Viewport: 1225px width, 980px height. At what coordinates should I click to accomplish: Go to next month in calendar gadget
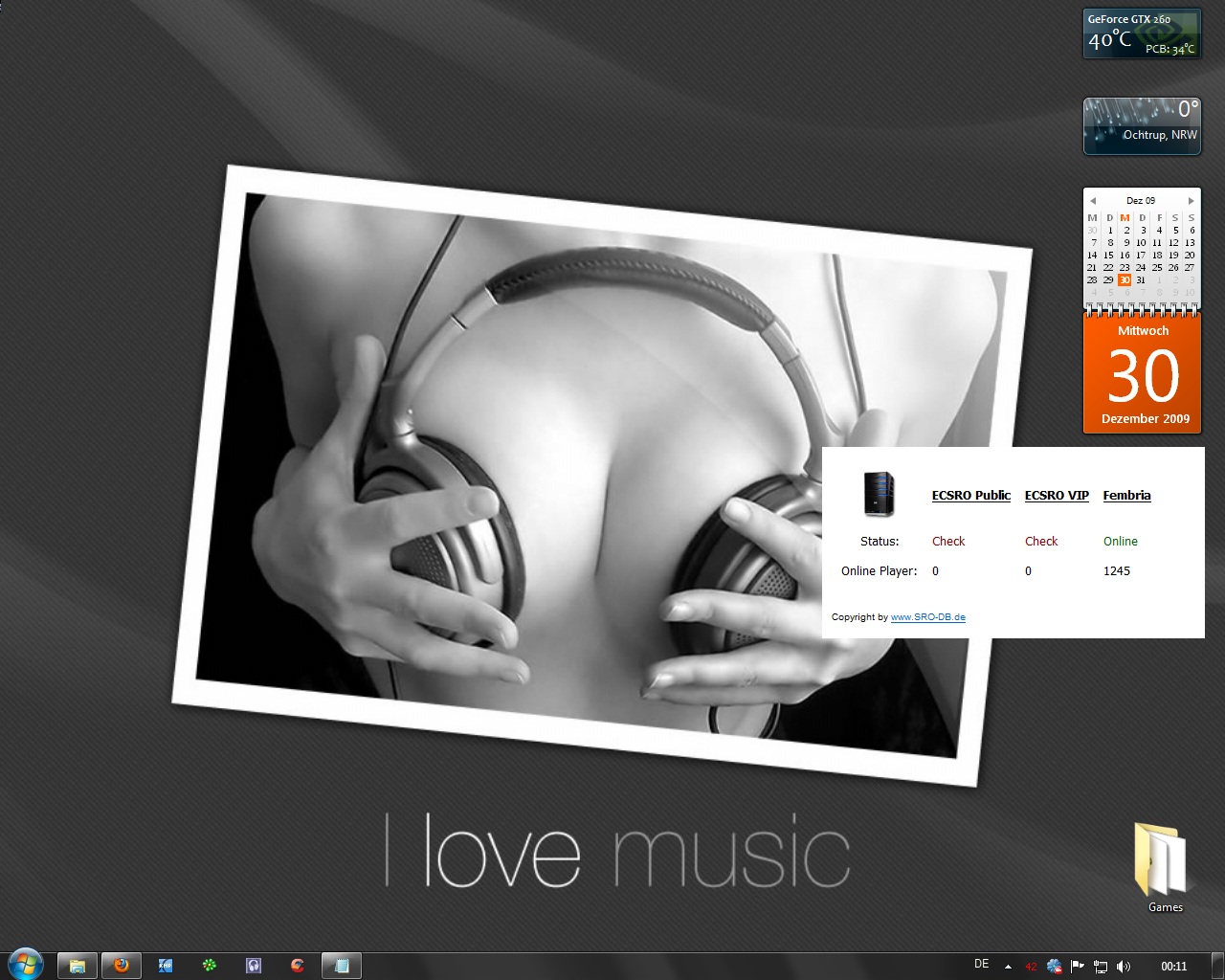coord(1191,201)
